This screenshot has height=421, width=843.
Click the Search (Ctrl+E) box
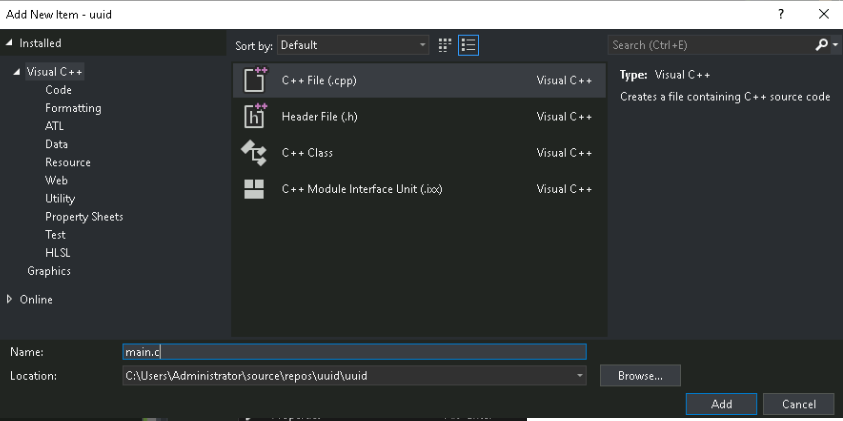point(711,45)
